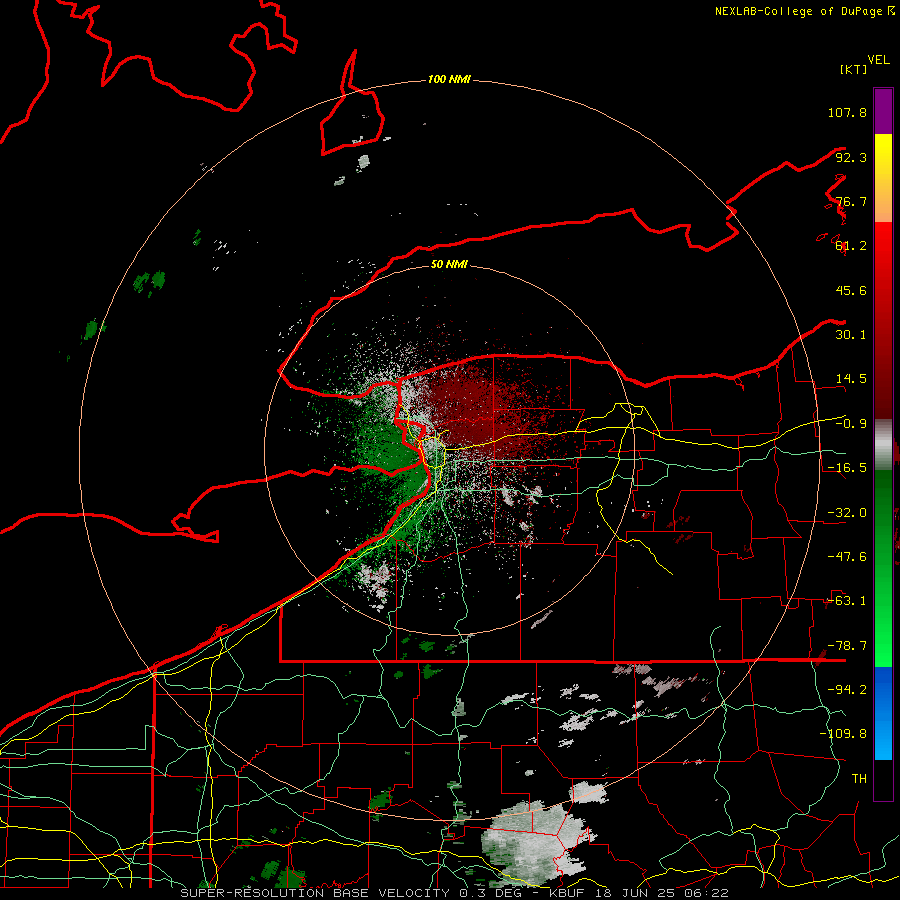Image resolution: width=900 pixels, height=900 pixels.
Task: Select the light cyan color bar segment
Action: click(x=883, y=739)
